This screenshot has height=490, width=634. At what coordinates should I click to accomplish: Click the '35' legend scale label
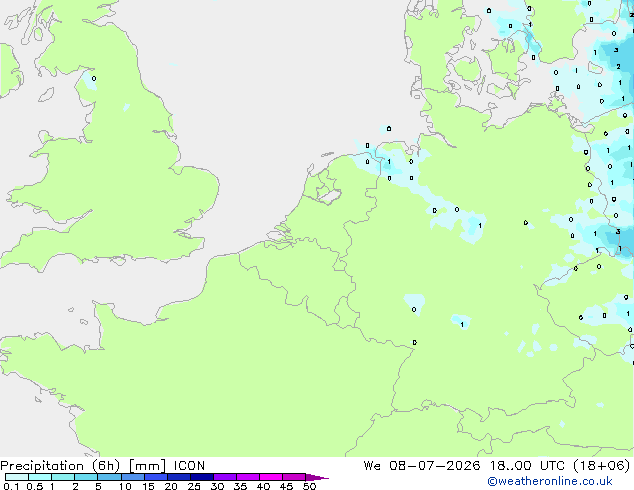(x=240, y=486)
